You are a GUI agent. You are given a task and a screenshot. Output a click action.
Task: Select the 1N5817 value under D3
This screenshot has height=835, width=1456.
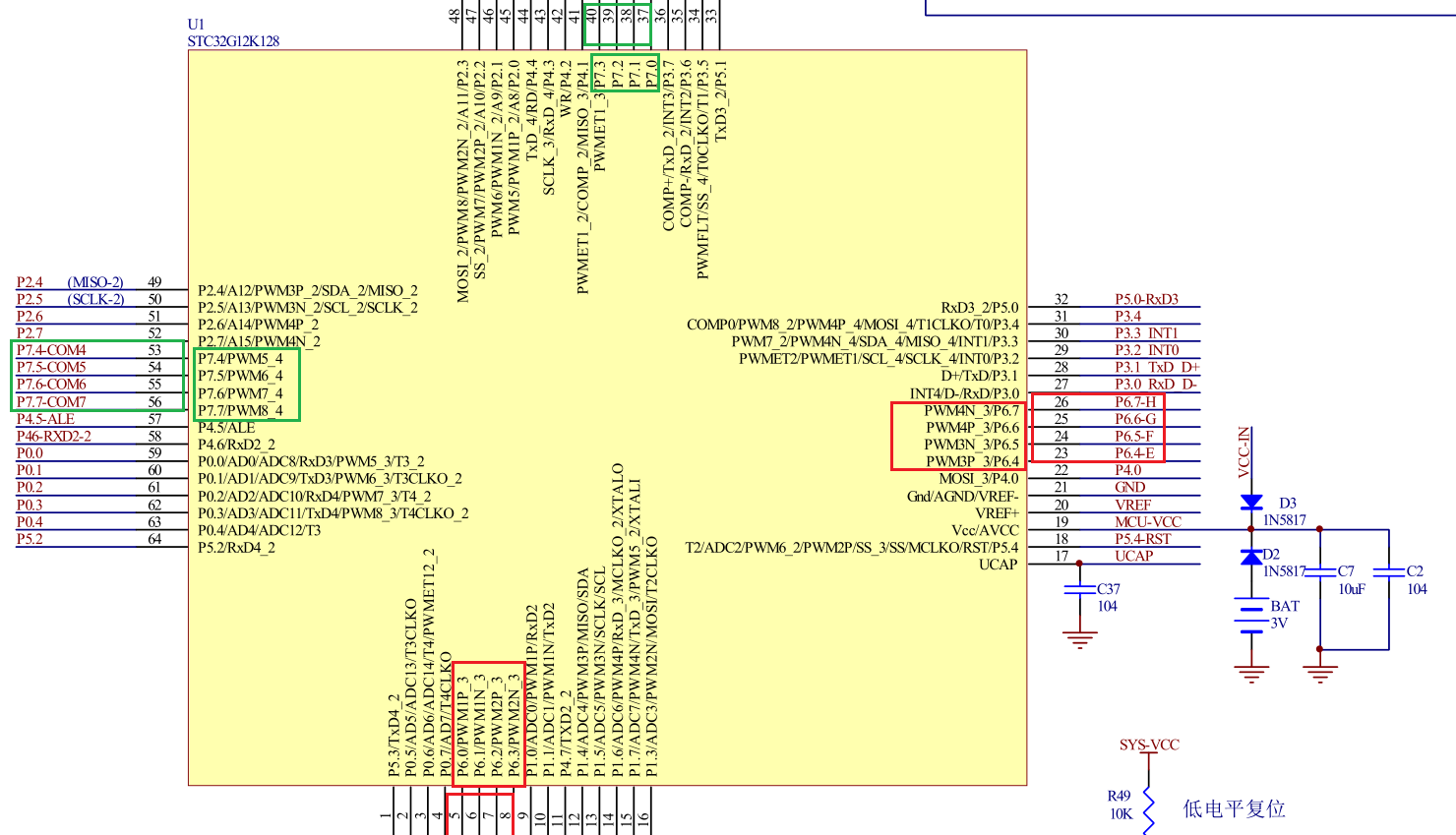(1285, 520)
